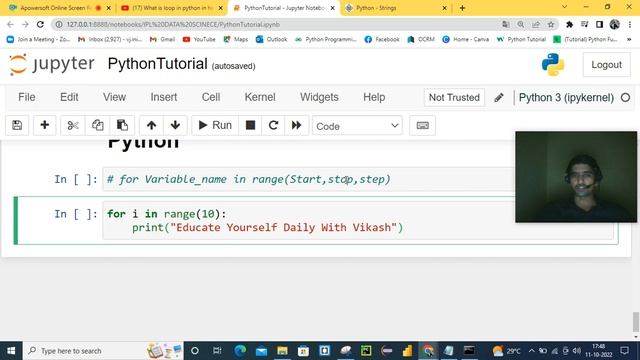Open the Chrome profile avatar
Viewport: 640px width, 360px height.
coord(614,24)
